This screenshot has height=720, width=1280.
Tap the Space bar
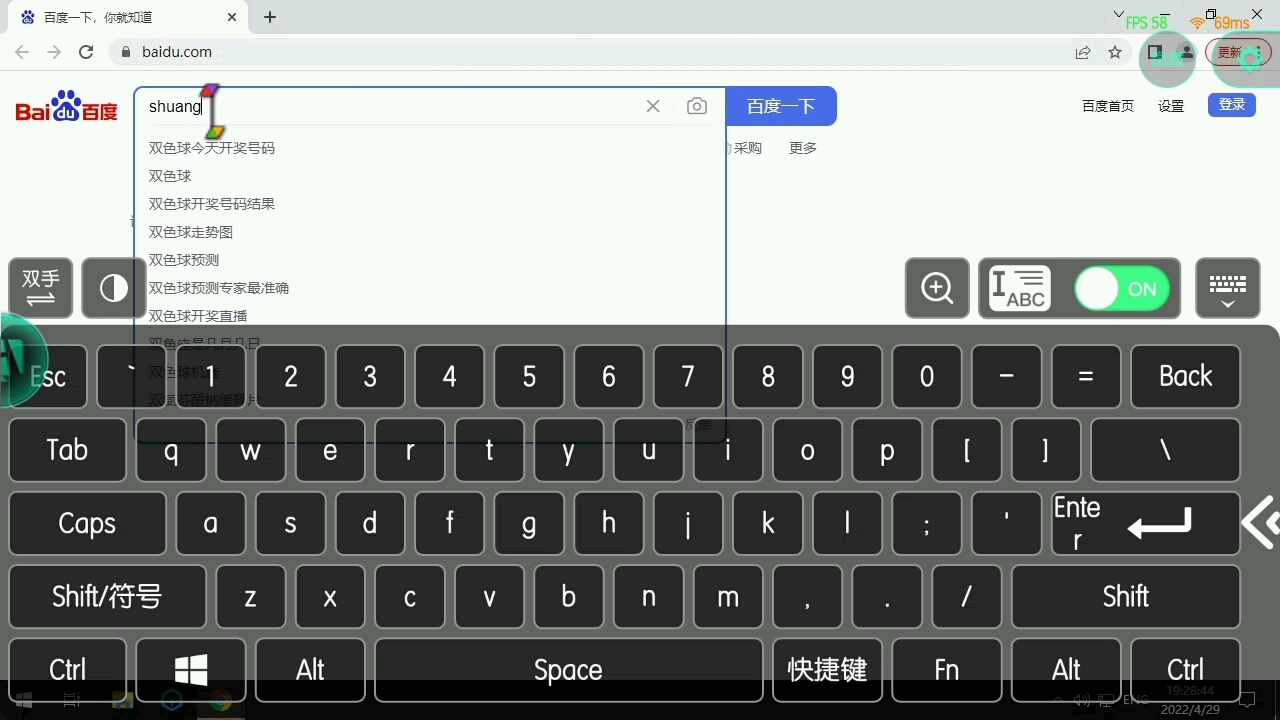pos(568,668)
